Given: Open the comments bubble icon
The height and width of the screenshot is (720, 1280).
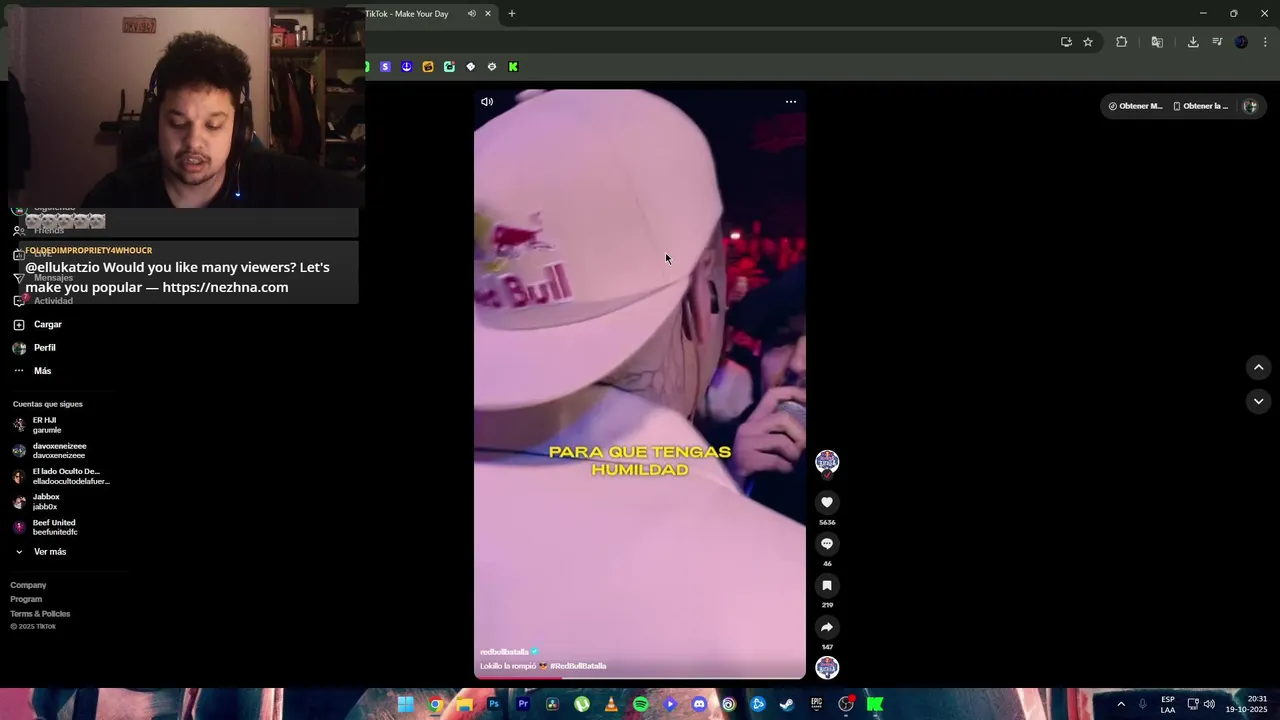Looking at the screenshot, I should [x=827, y=544].
